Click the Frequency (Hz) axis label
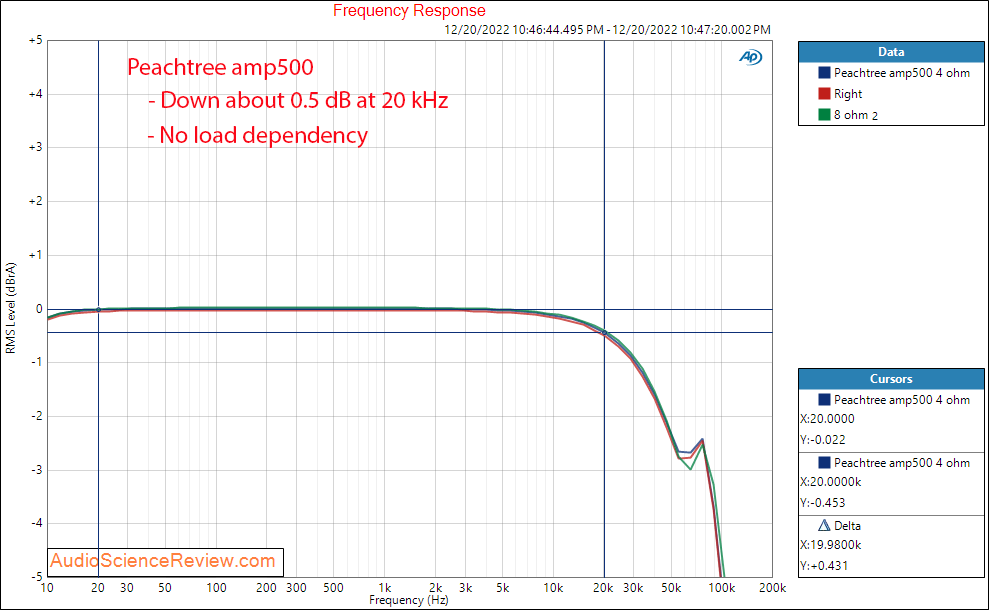The image size is (989, 610). tap(409, 600)
